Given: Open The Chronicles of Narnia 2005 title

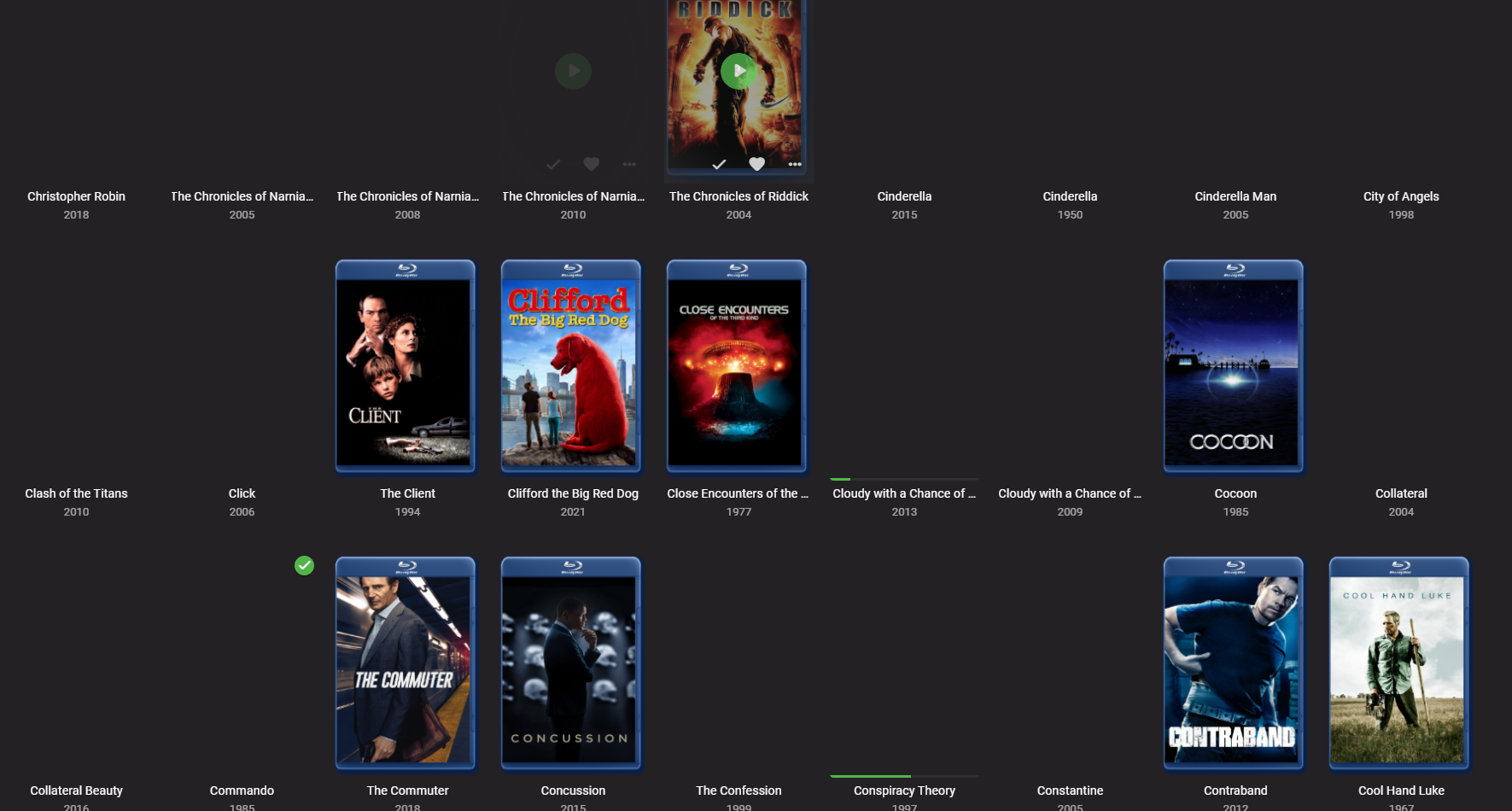Looking at the screenshot, I should pyautogui.click(x=242, y=196).
